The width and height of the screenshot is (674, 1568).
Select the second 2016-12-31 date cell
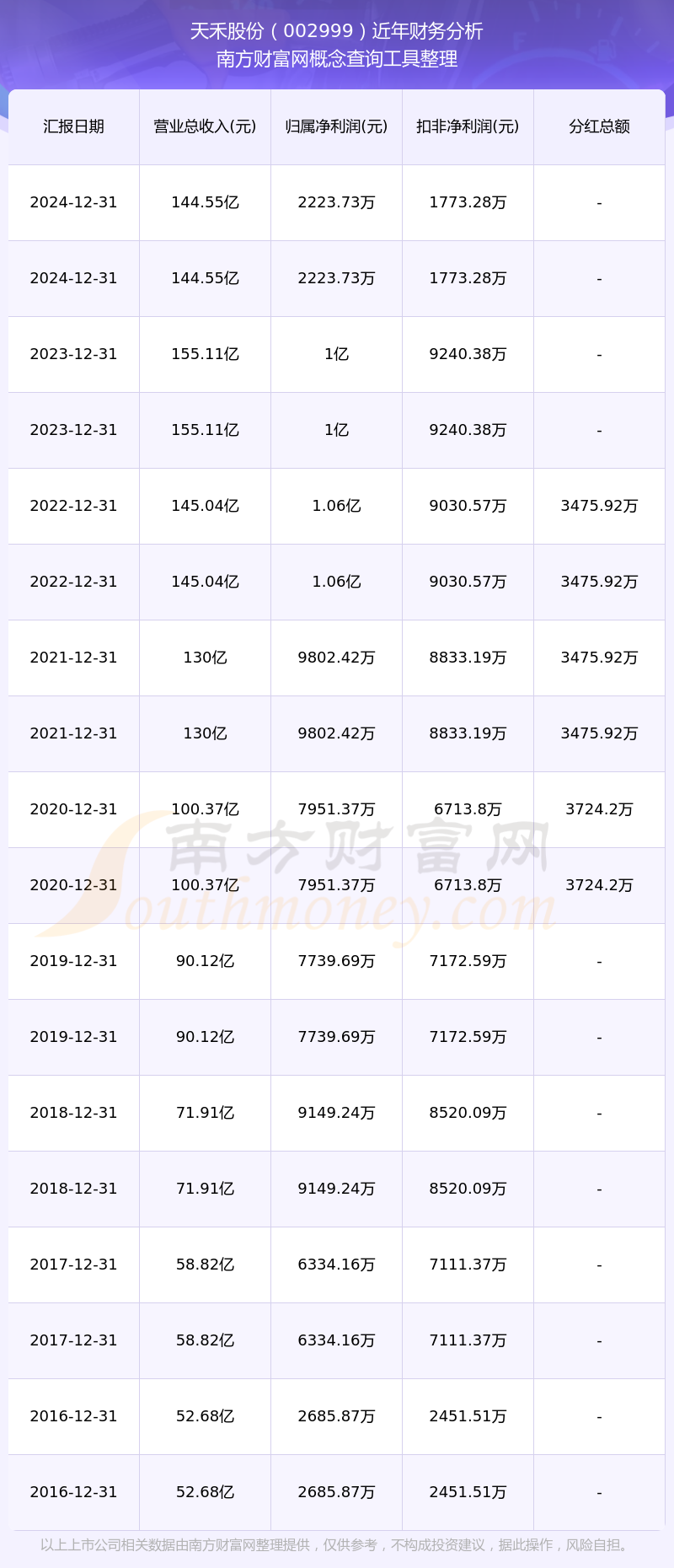[73, 1492]
